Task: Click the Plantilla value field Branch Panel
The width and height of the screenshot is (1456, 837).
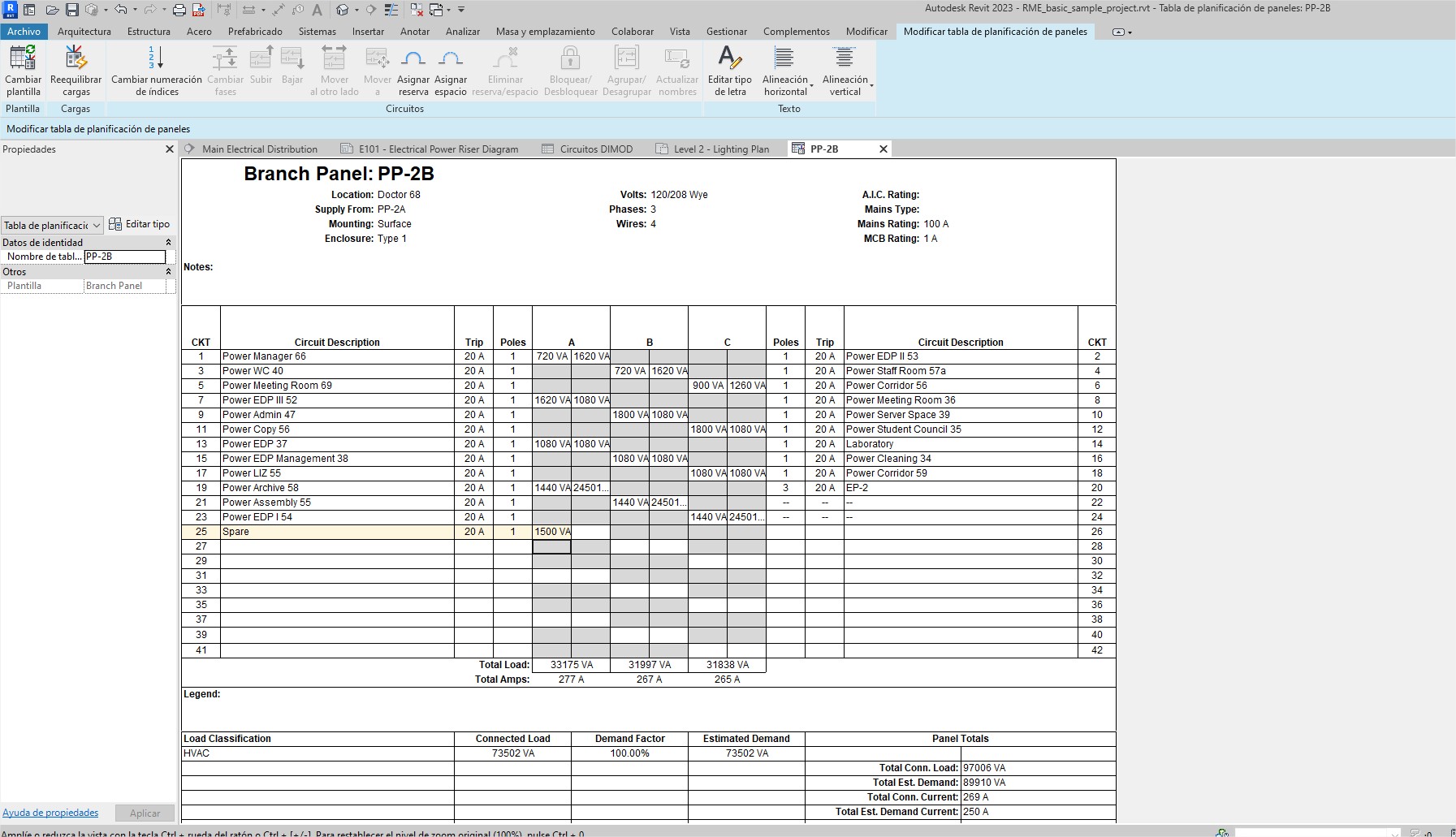Action: (x=124, y=286)
